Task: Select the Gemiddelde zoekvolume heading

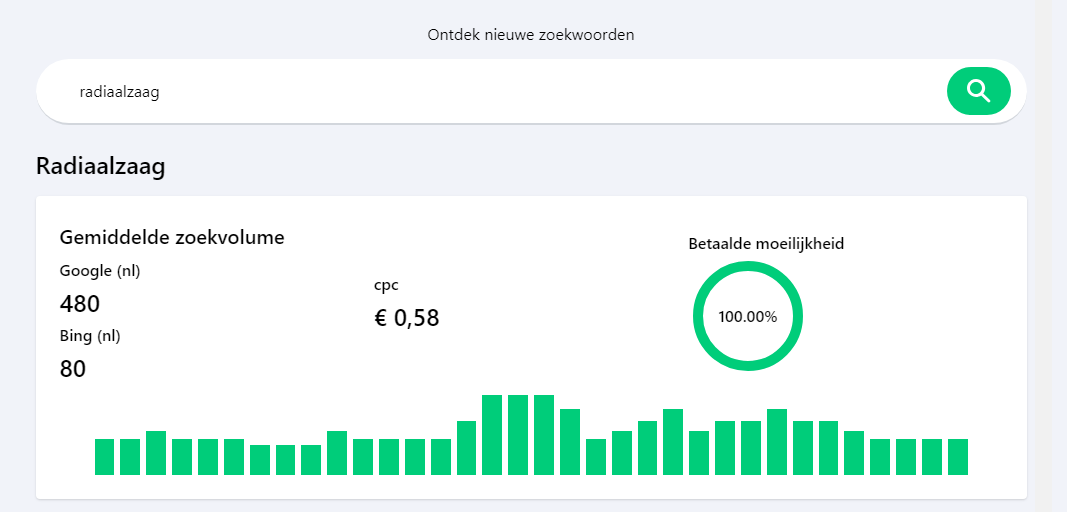Action: click(x=172, y=238)
